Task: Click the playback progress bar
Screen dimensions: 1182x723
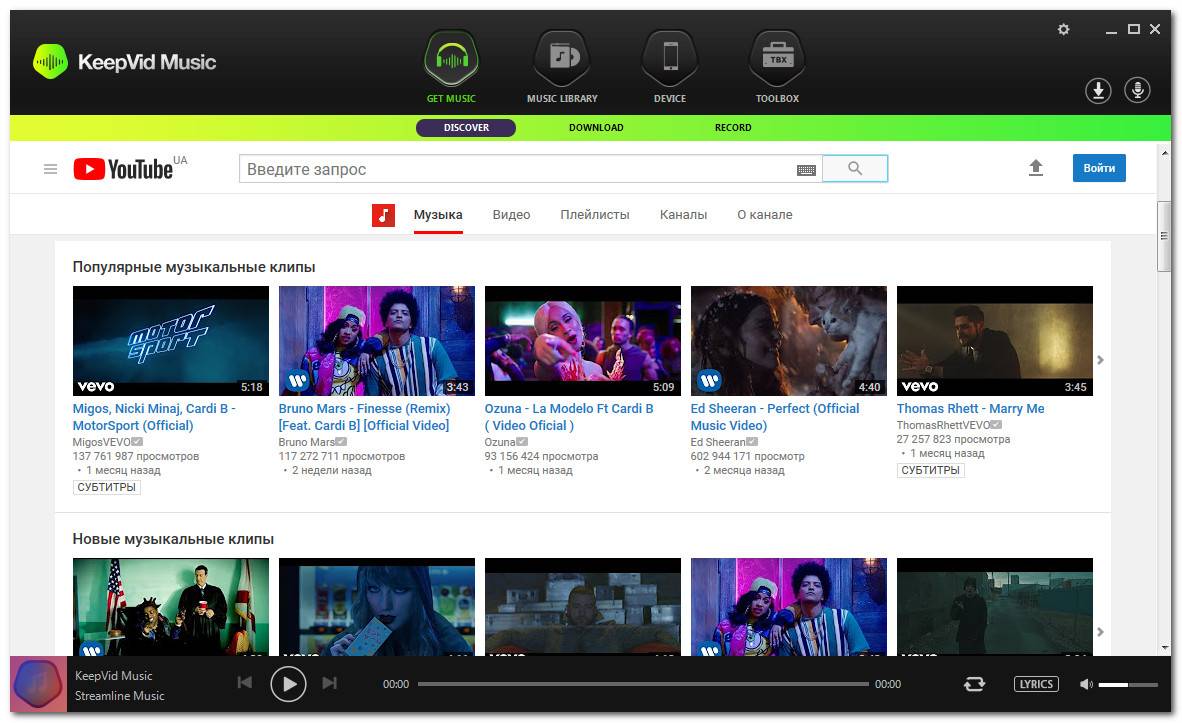Action: [643, 684]
